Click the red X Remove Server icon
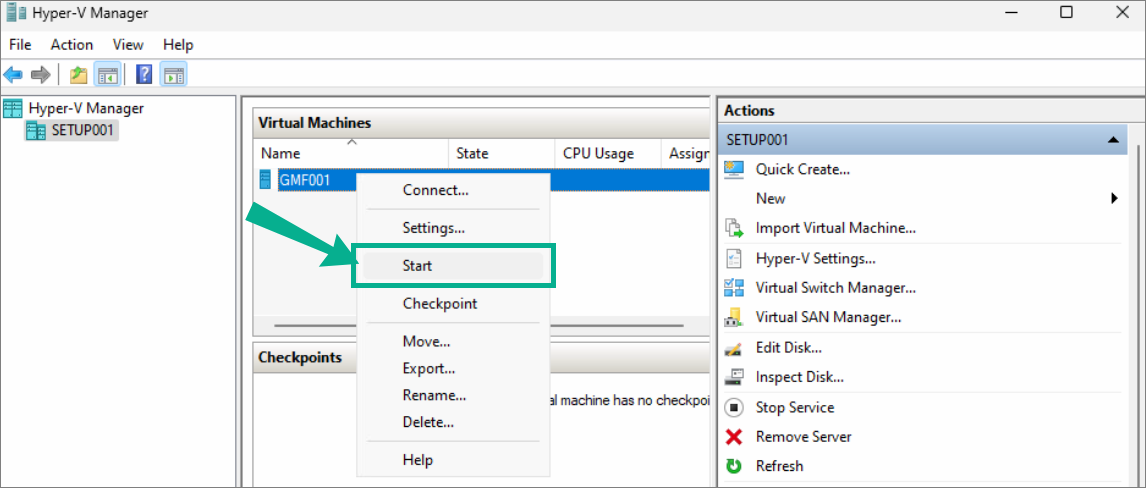The width and height of the screenshot is (1146, 488). [734, 437]
